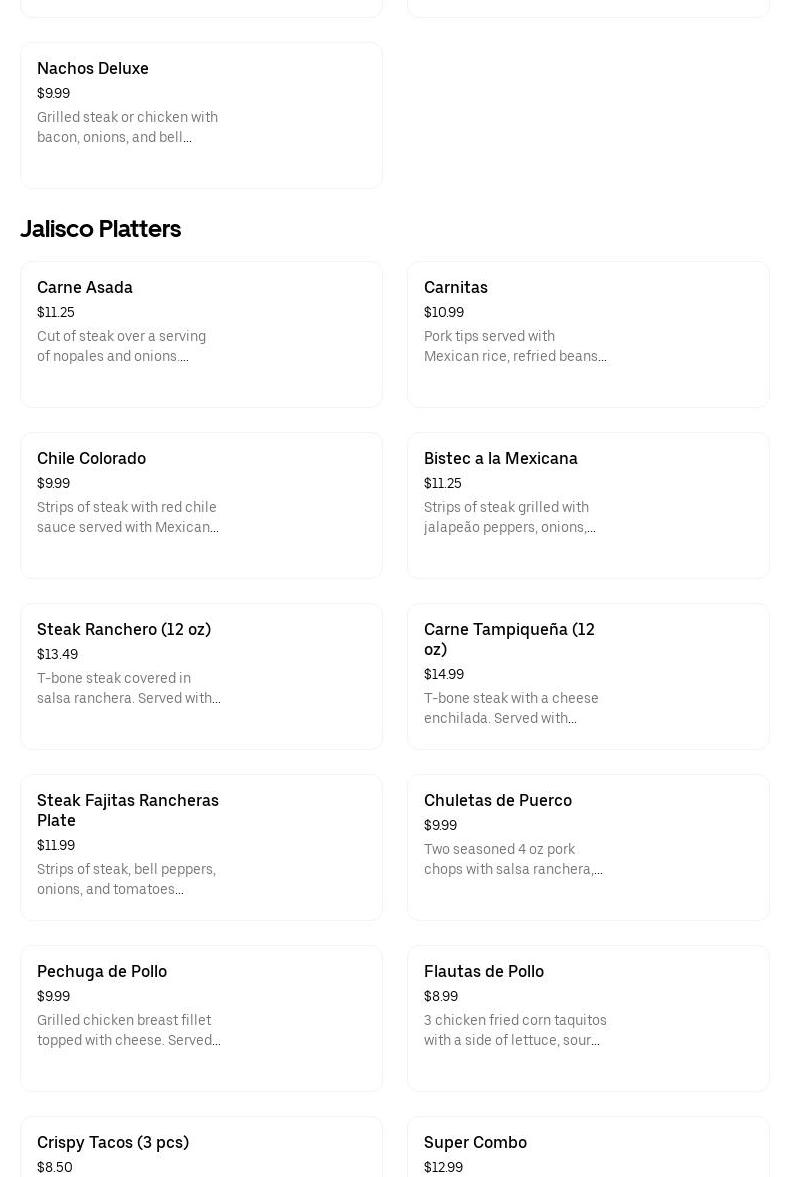Click the $14.99 Carne Tampiqueña price

[x=444, y=675]
